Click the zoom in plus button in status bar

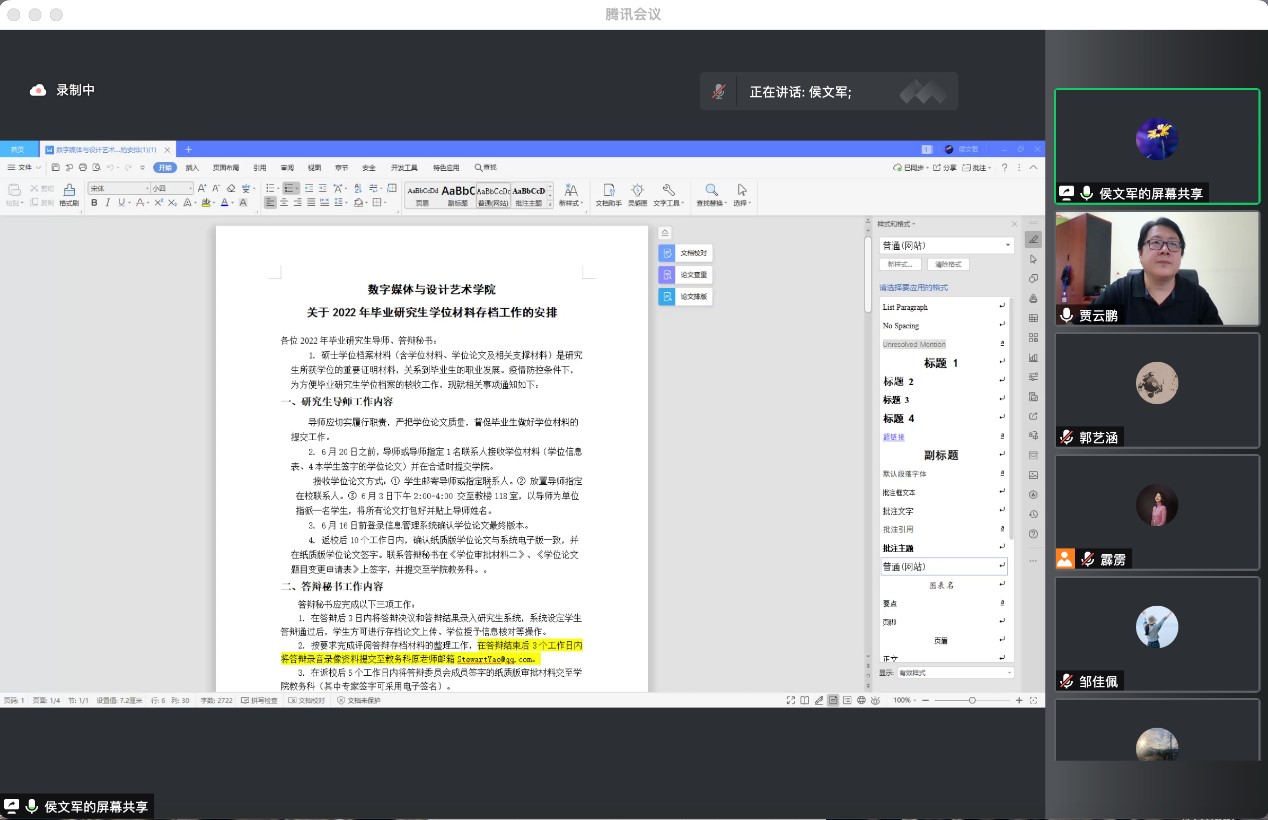click(1019, 699)
